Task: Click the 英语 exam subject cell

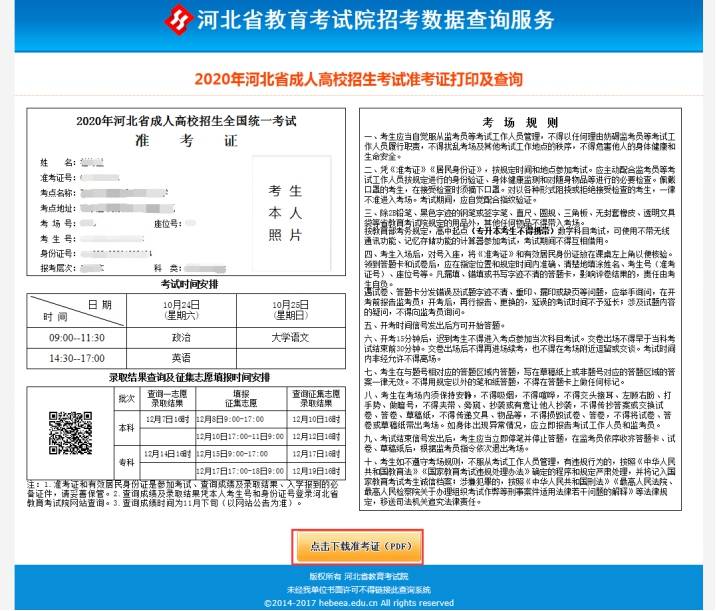Action: 181,358
